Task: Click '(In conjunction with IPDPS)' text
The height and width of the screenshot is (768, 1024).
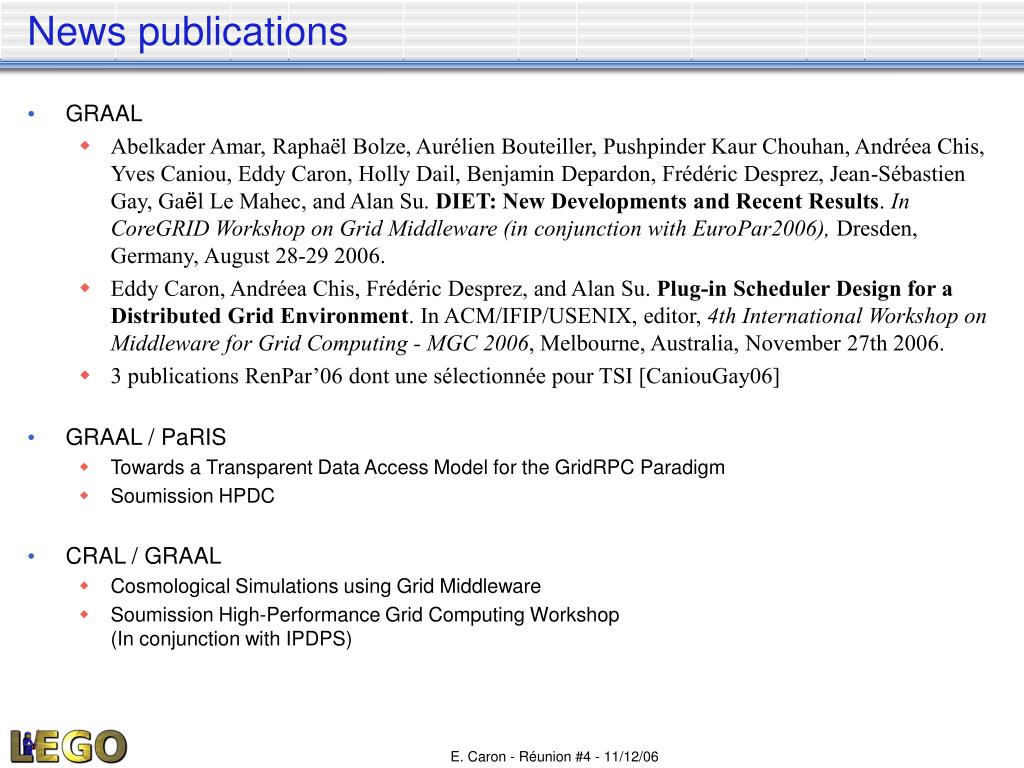Action: pyautogui.click(x=231, y=639)
